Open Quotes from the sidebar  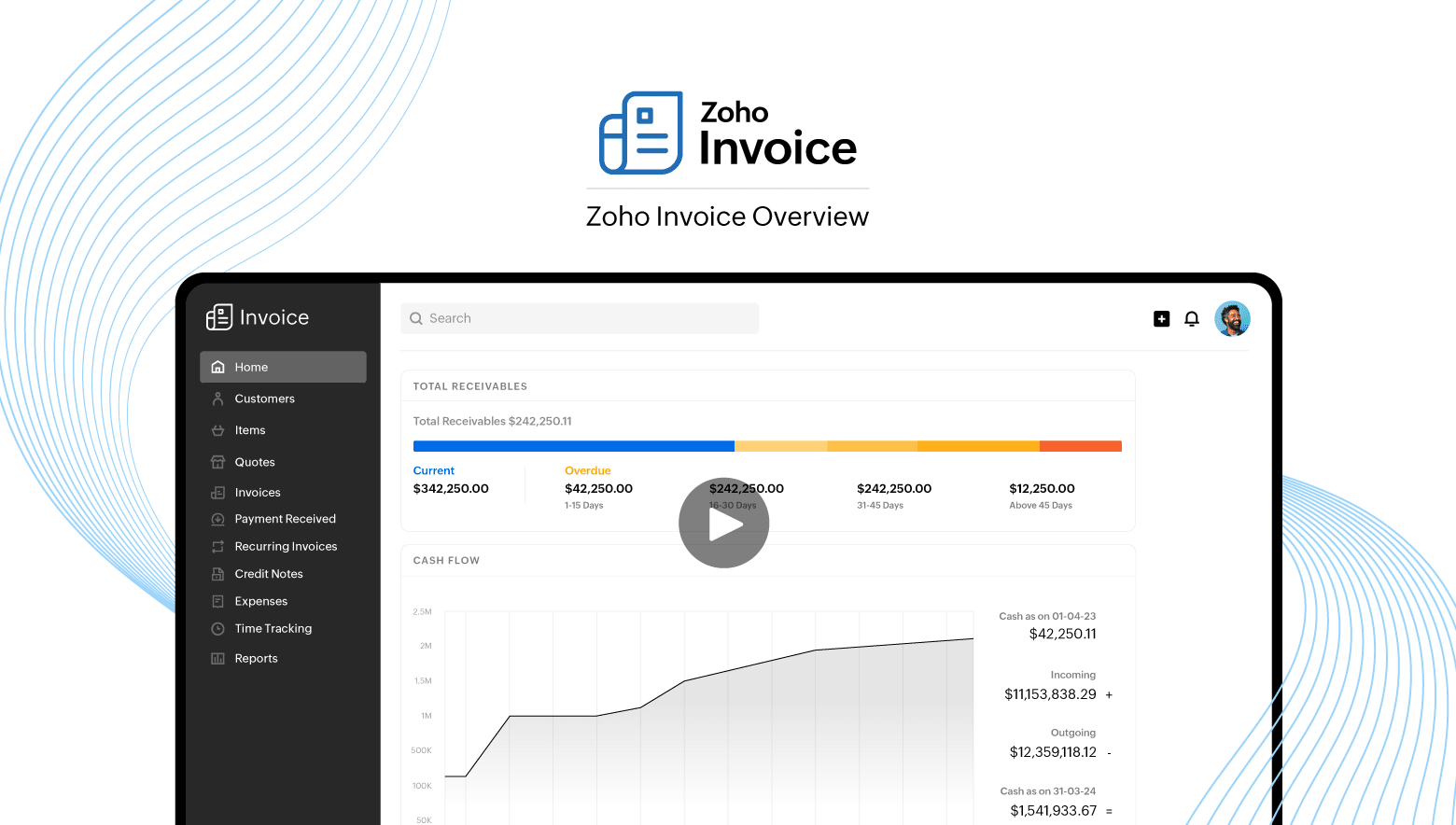pos(255,462)
